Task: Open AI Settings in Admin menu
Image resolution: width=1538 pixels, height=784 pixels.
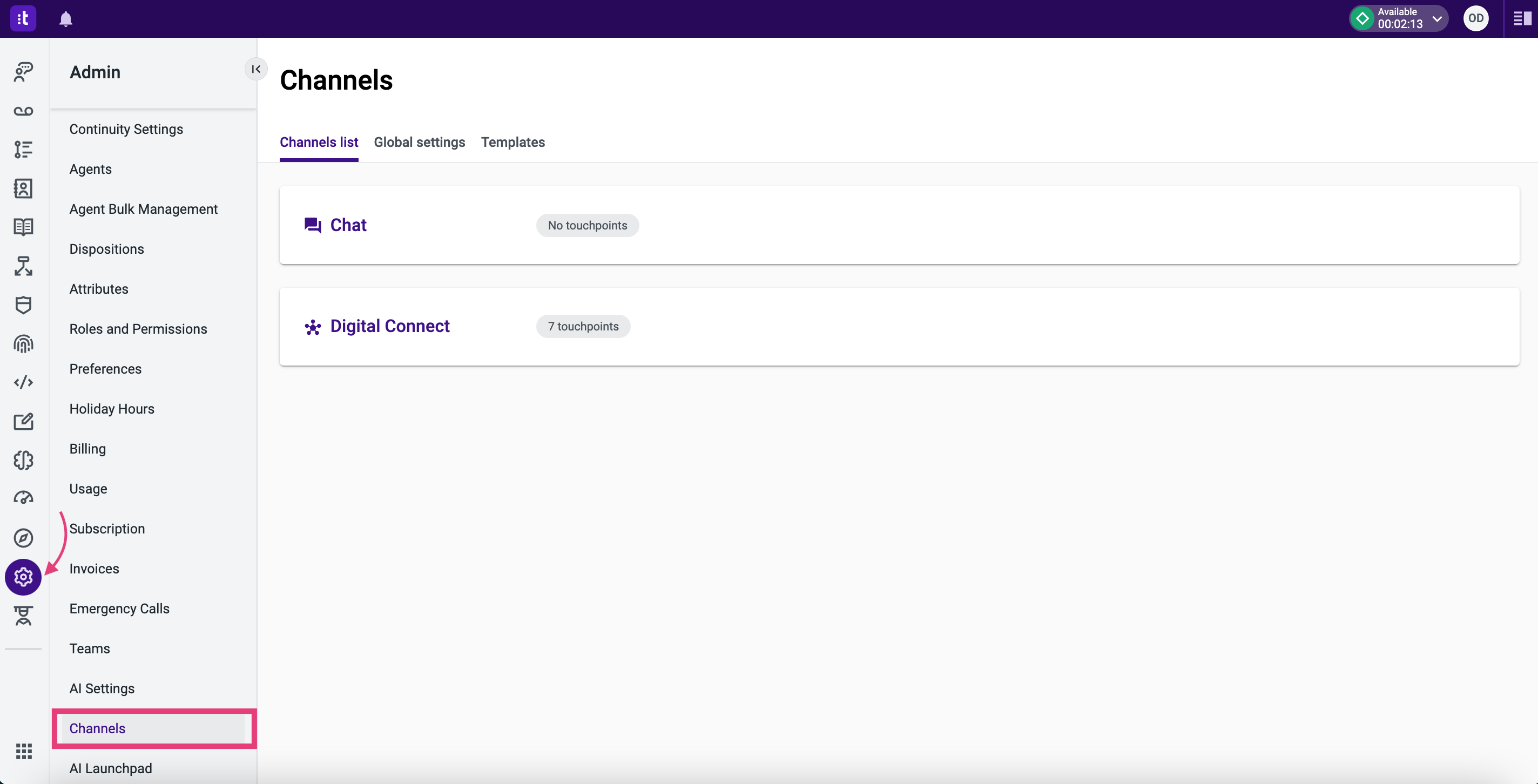Action: coord(102,688)
